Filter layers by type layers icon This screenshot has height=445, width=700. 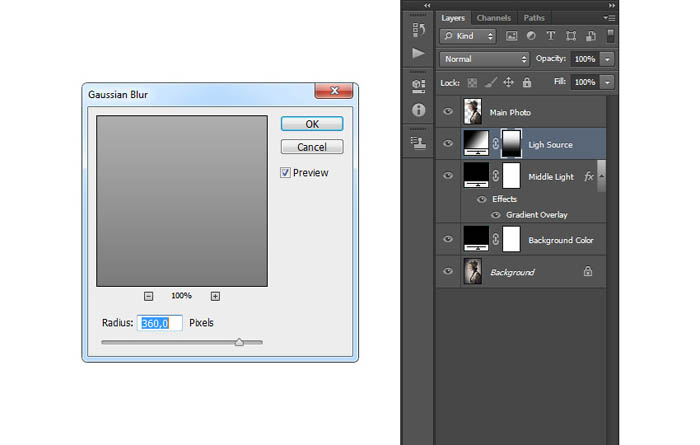(x=551, y=36)
